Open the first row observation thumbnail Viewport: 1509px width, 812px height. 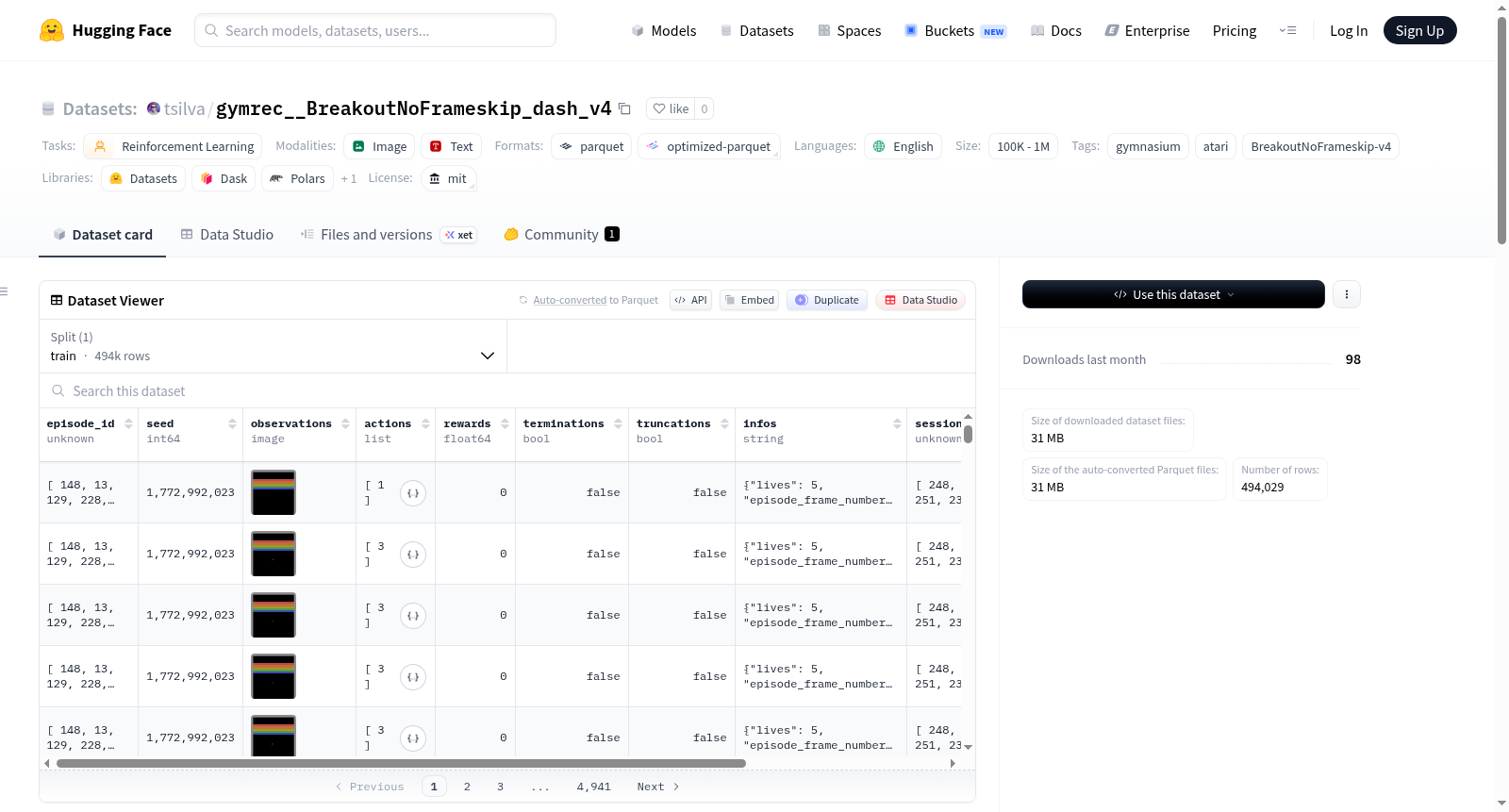(274, 492)
